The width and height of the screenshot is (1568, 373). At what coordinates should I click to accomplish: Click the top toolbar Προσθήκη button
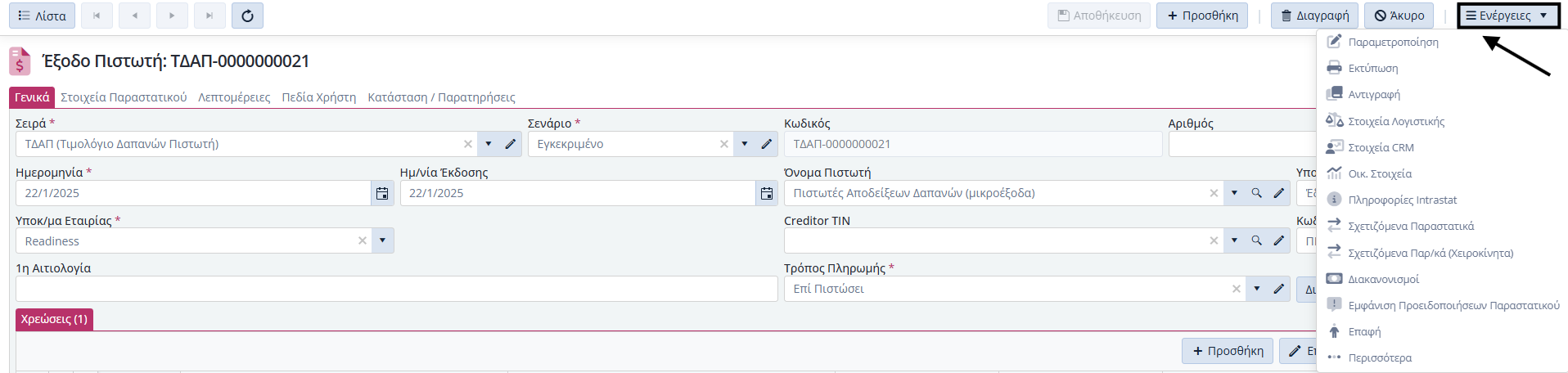pos(1202,16)
